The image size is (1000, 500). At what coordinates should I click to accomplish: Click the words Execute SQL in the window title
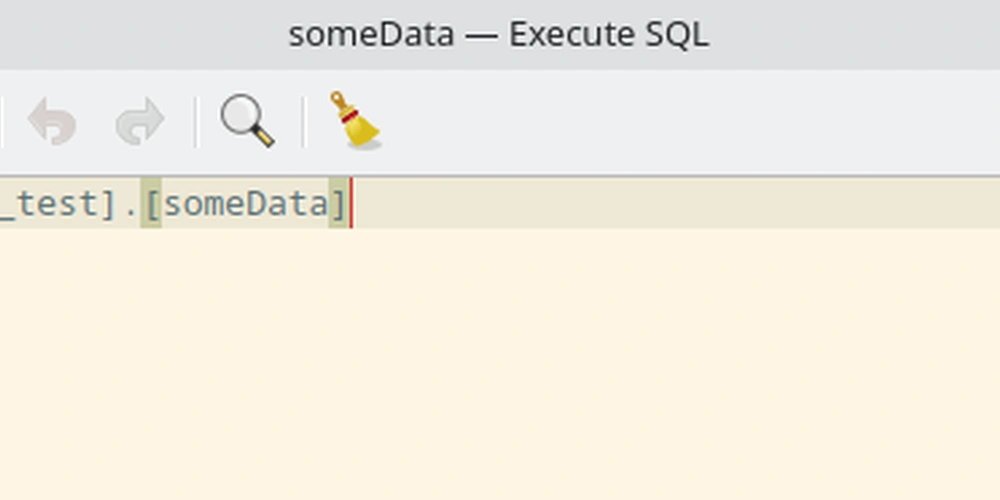608,35
